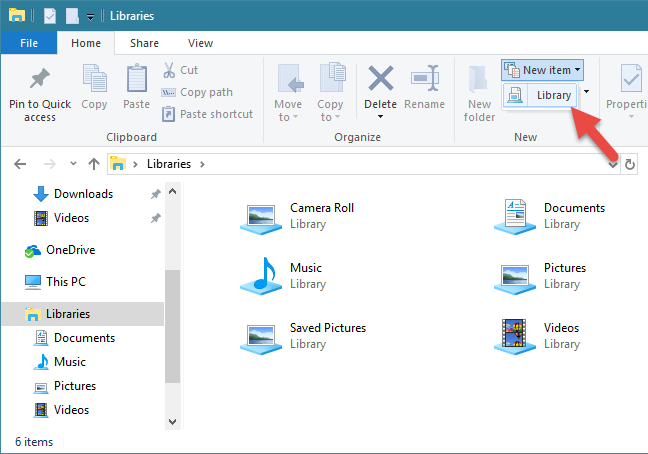The width and height of the screenshot is (648, 454).
Task: Select This PC in navigation pane
Action: tap(55, 282)
